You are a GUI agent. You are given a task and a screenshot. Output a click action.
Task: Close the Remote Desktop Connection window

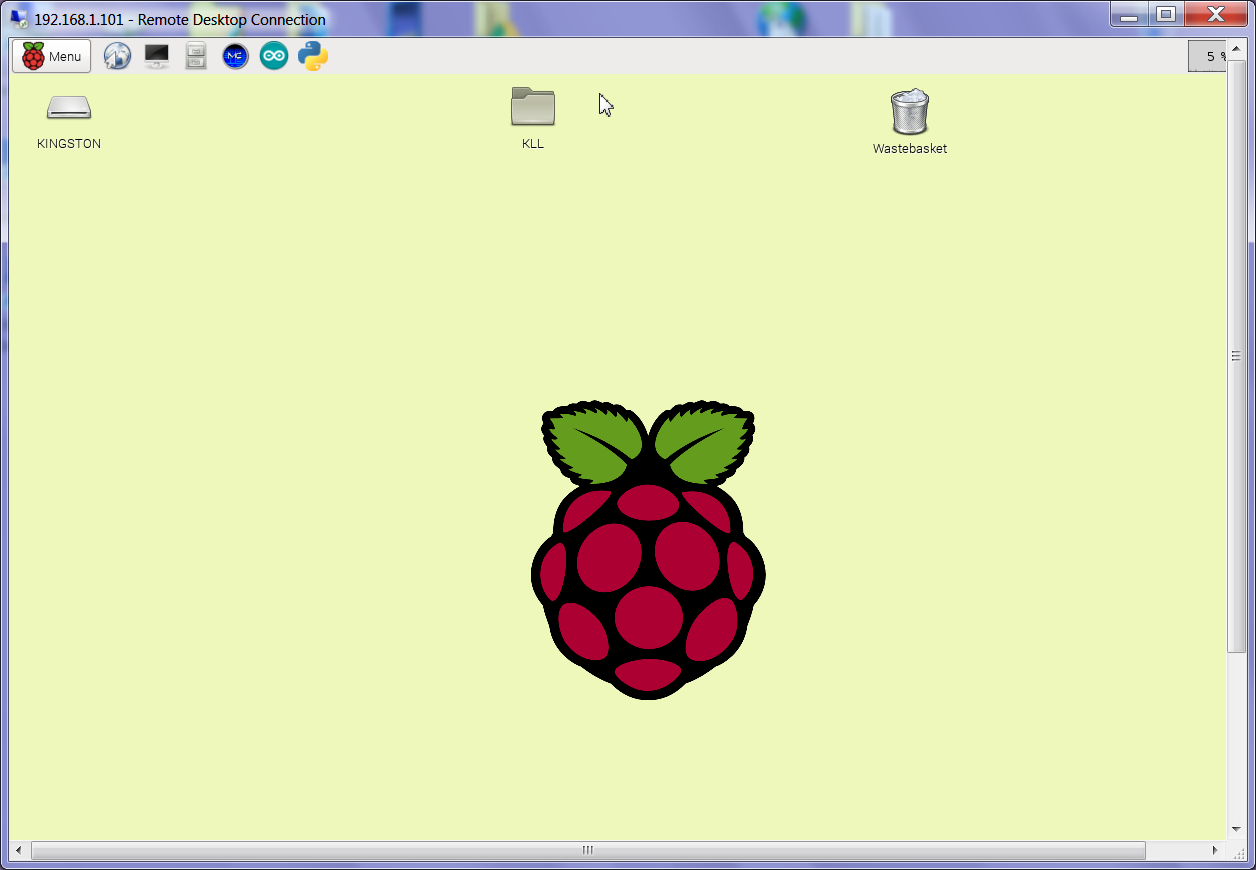point(1216,14)
